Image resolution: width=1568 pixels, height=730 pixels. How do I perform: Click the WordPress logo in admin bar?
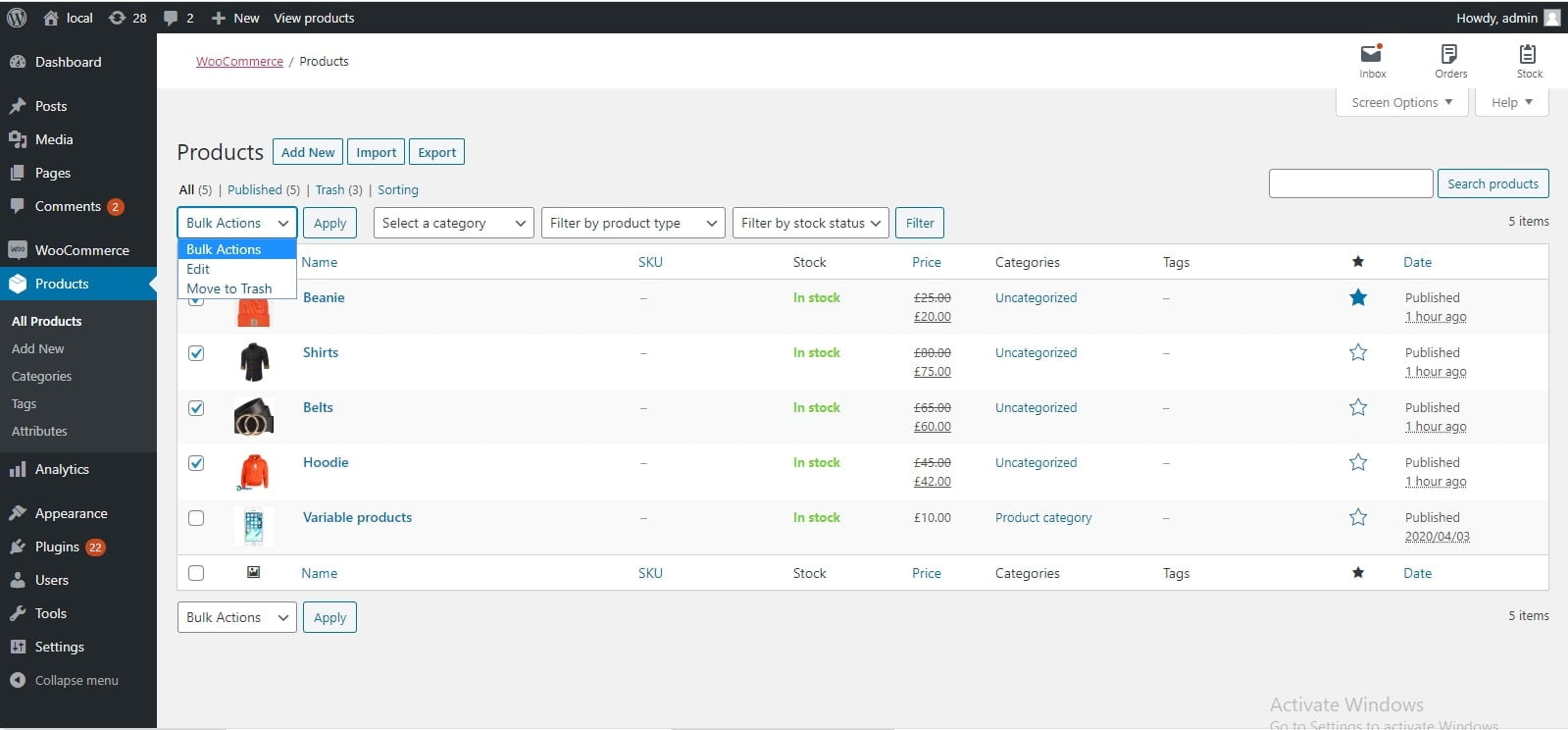click(x=17, y=18)
